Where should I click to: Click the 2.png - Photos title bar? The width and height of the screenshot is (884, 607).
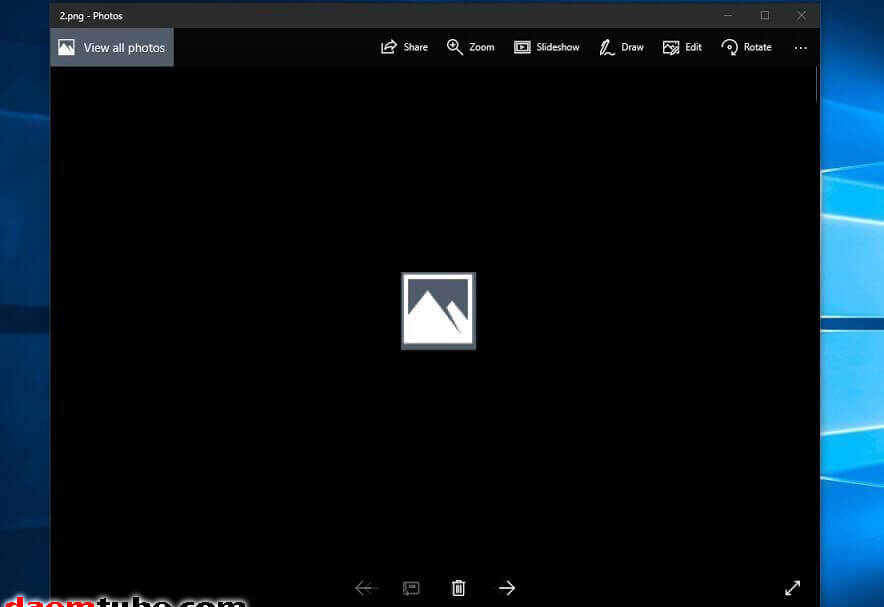300,15
